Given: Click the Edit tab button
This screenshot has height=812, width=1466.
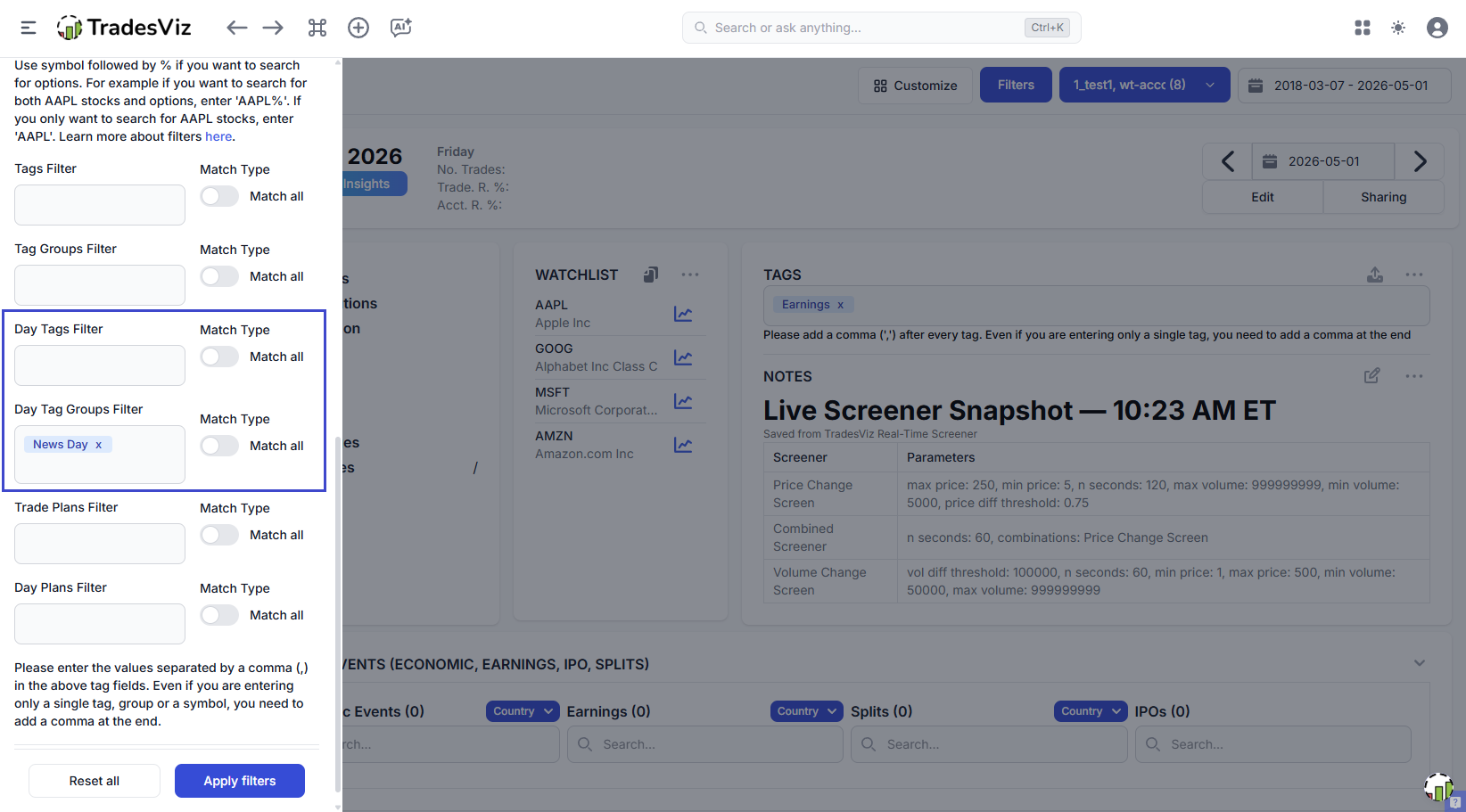Looking at the screenshot, I should (1263, 197).
